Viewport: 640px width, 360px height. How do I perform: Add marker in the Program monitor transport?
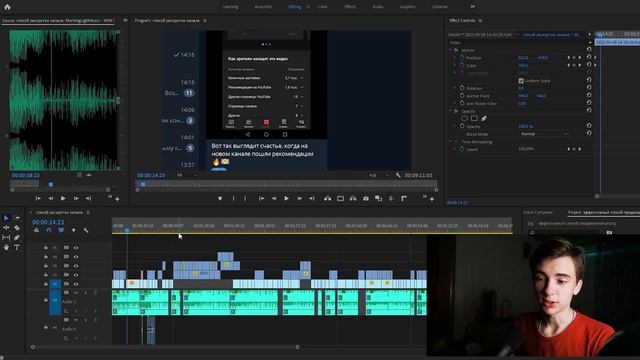220,199
